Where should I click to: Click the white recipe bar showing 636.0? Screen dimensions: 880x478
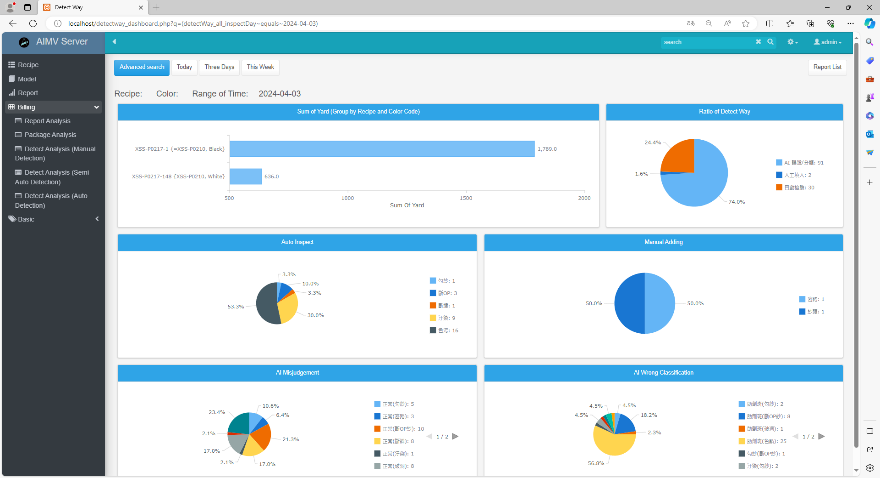(246, 176)
